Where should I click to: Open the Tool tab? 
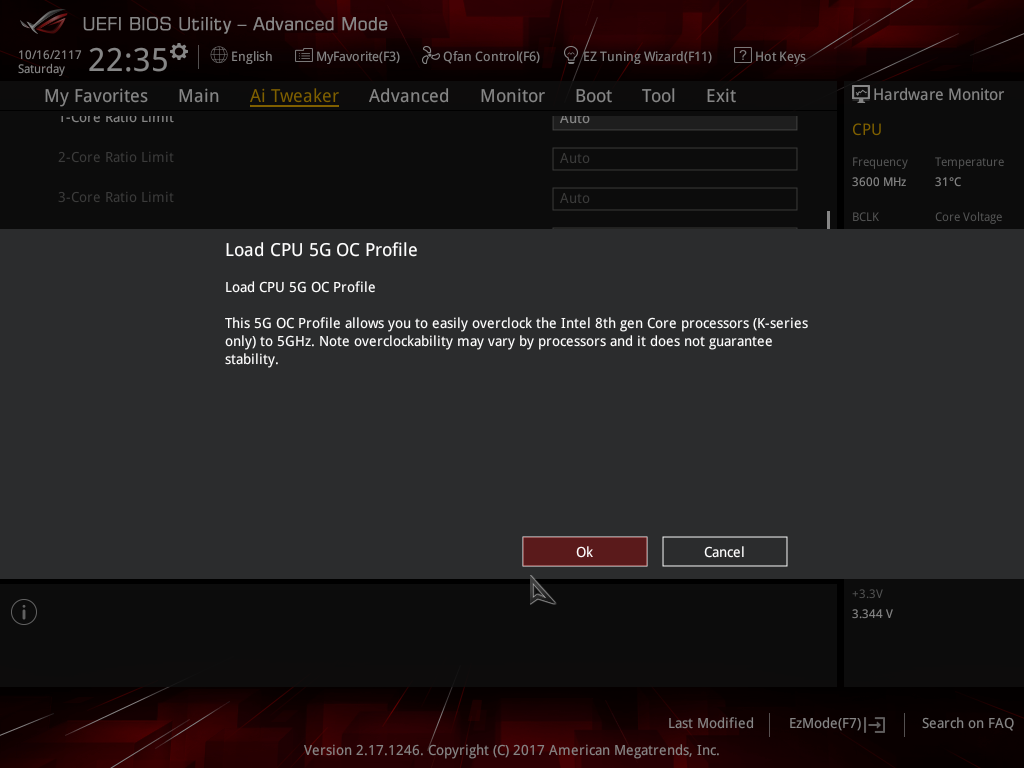658,96
